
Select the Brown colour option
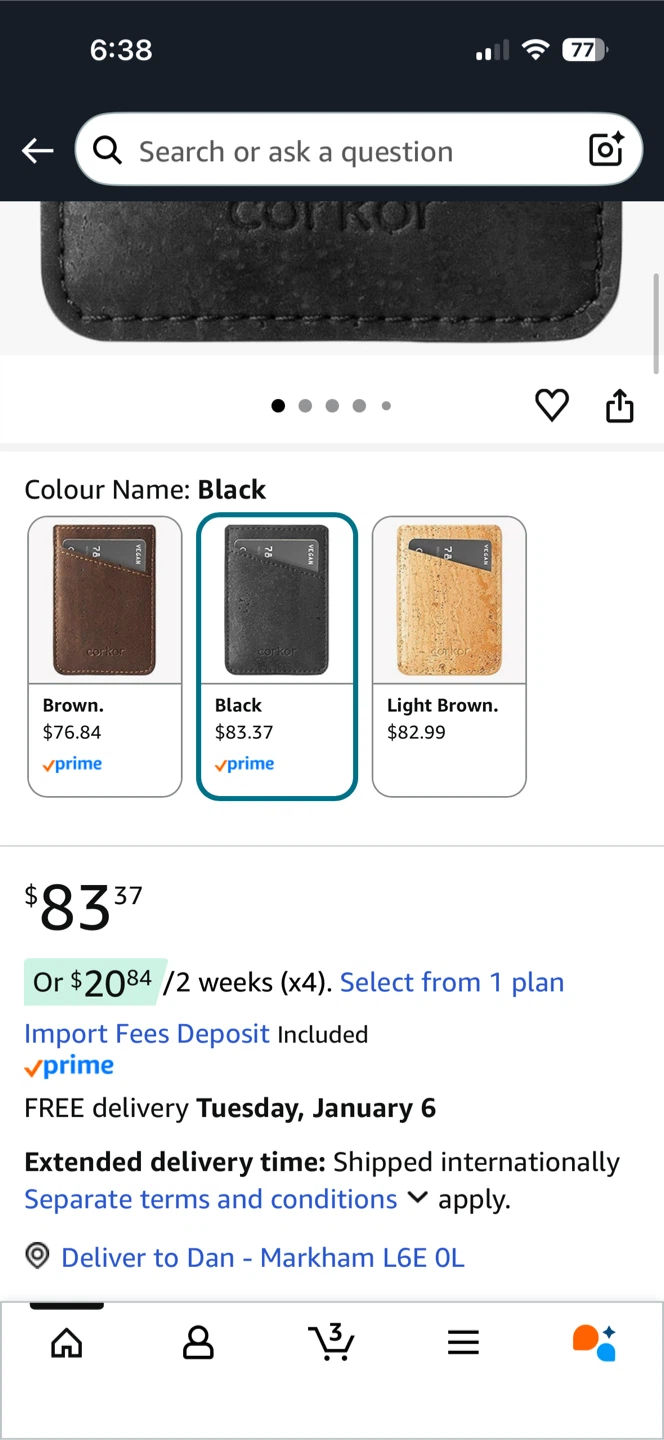pyautogui.click(x=105, y=656)
